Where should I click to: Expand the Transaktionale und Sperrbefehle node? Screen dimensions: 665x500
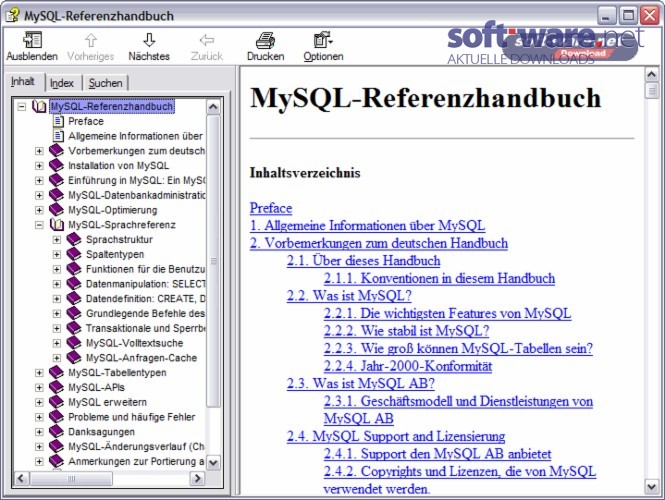point(56,329)
